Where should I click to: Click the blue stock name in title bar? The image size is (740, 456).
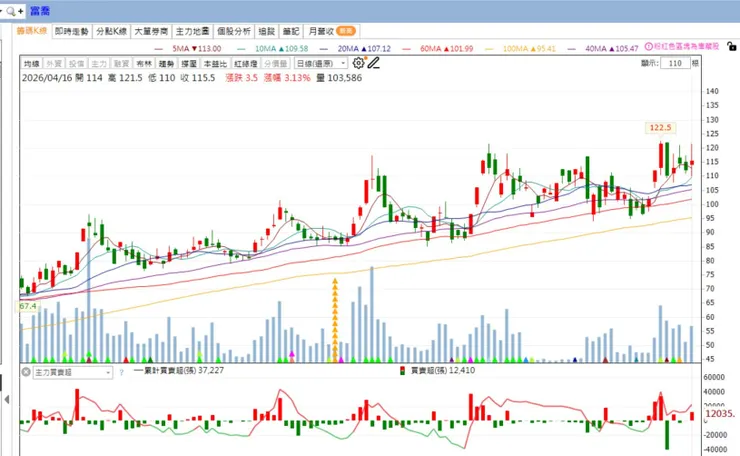40,11
